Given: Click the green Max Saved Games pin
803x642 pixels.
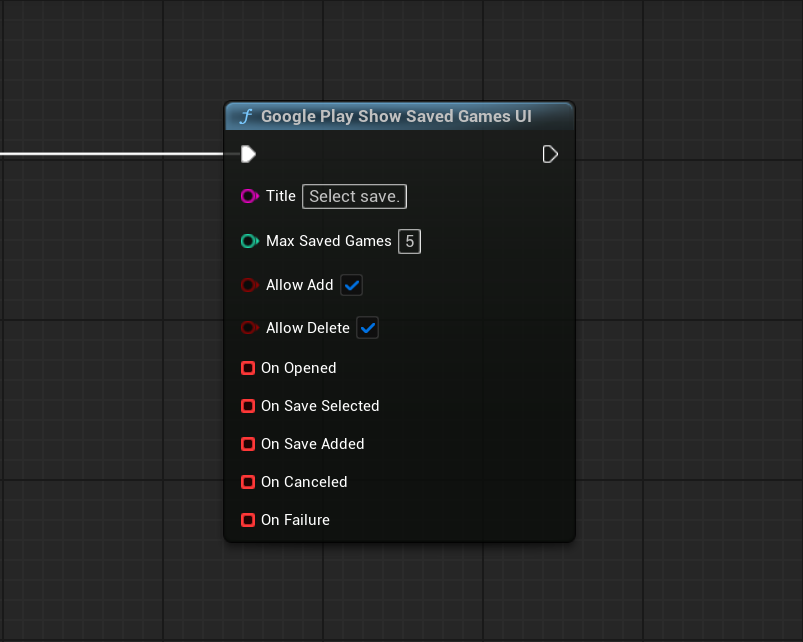Looking at the screenshot, I should click(249, 241).
